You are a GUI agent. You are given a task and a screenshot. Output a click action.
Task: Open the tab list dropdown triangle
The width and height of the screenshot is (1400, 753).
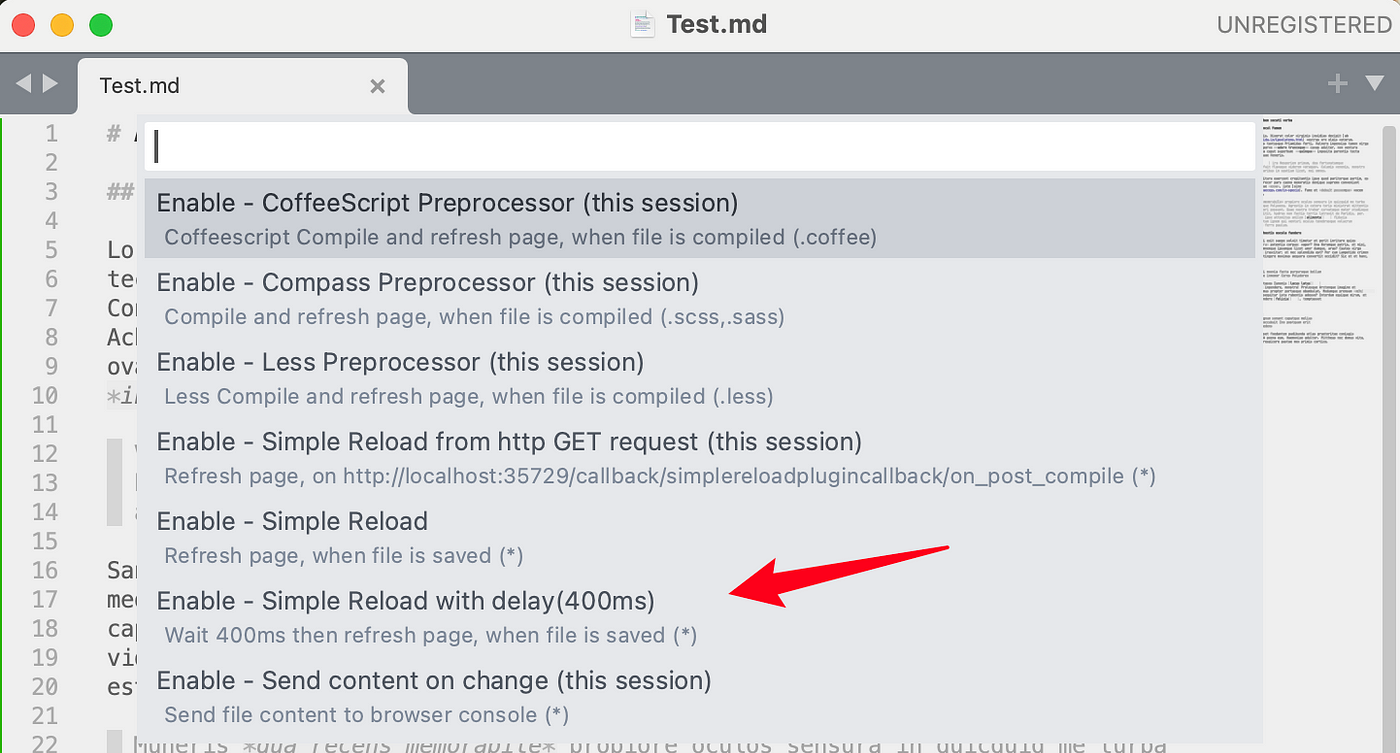click(1374, 84)
